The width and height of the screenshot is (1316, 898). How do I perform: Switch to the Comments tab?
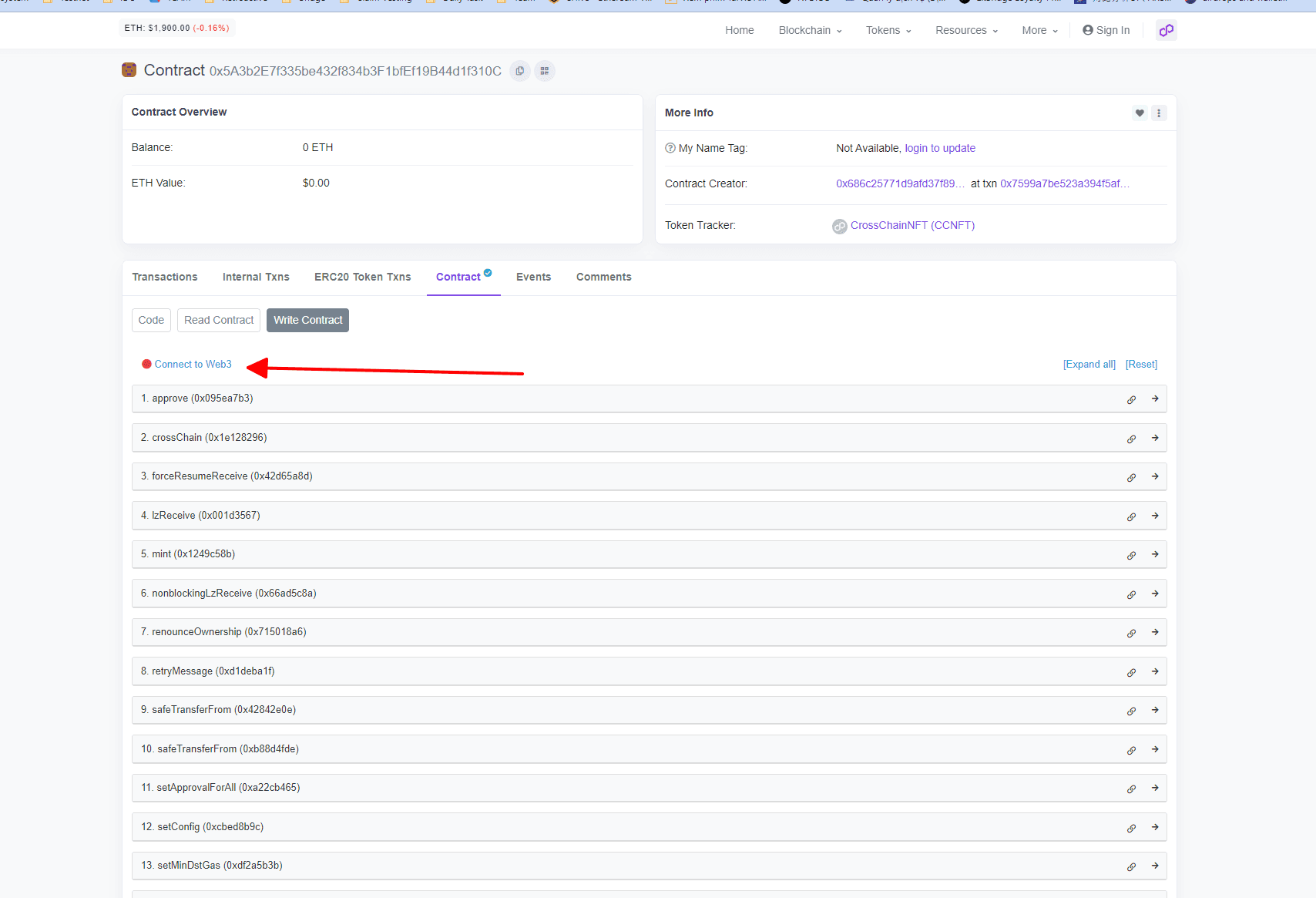pos(604,277)
